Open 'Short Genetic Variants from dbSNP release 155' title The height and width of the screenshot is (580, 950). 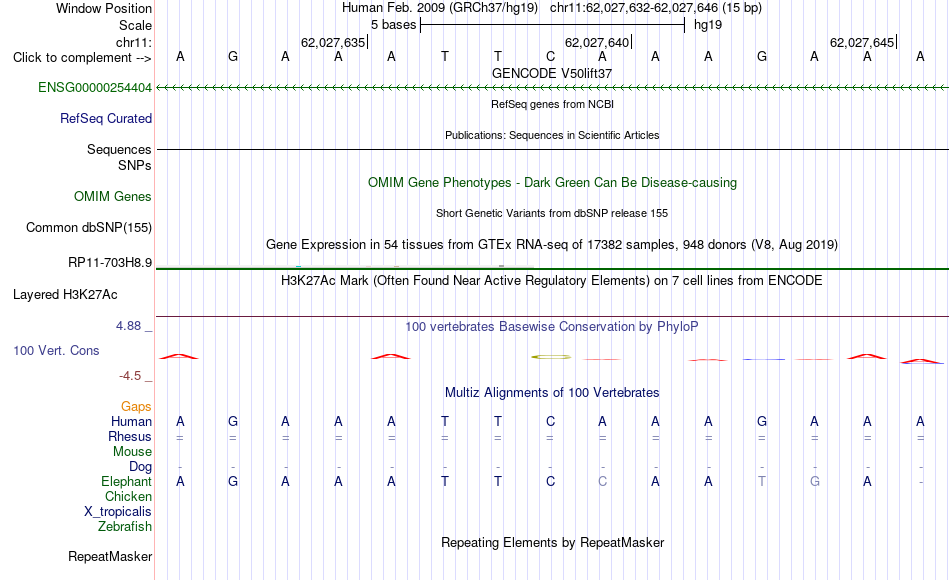click(x=552, y=213)
